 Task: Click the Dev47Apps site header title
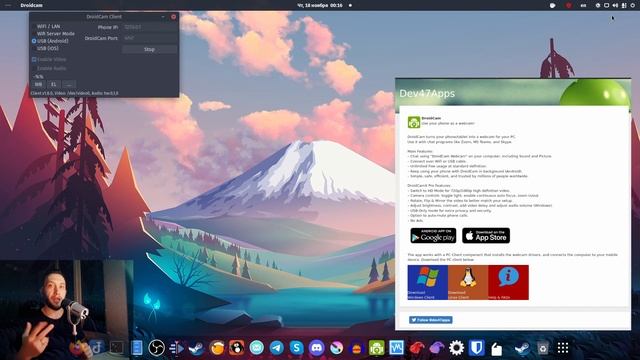point(427,93)
